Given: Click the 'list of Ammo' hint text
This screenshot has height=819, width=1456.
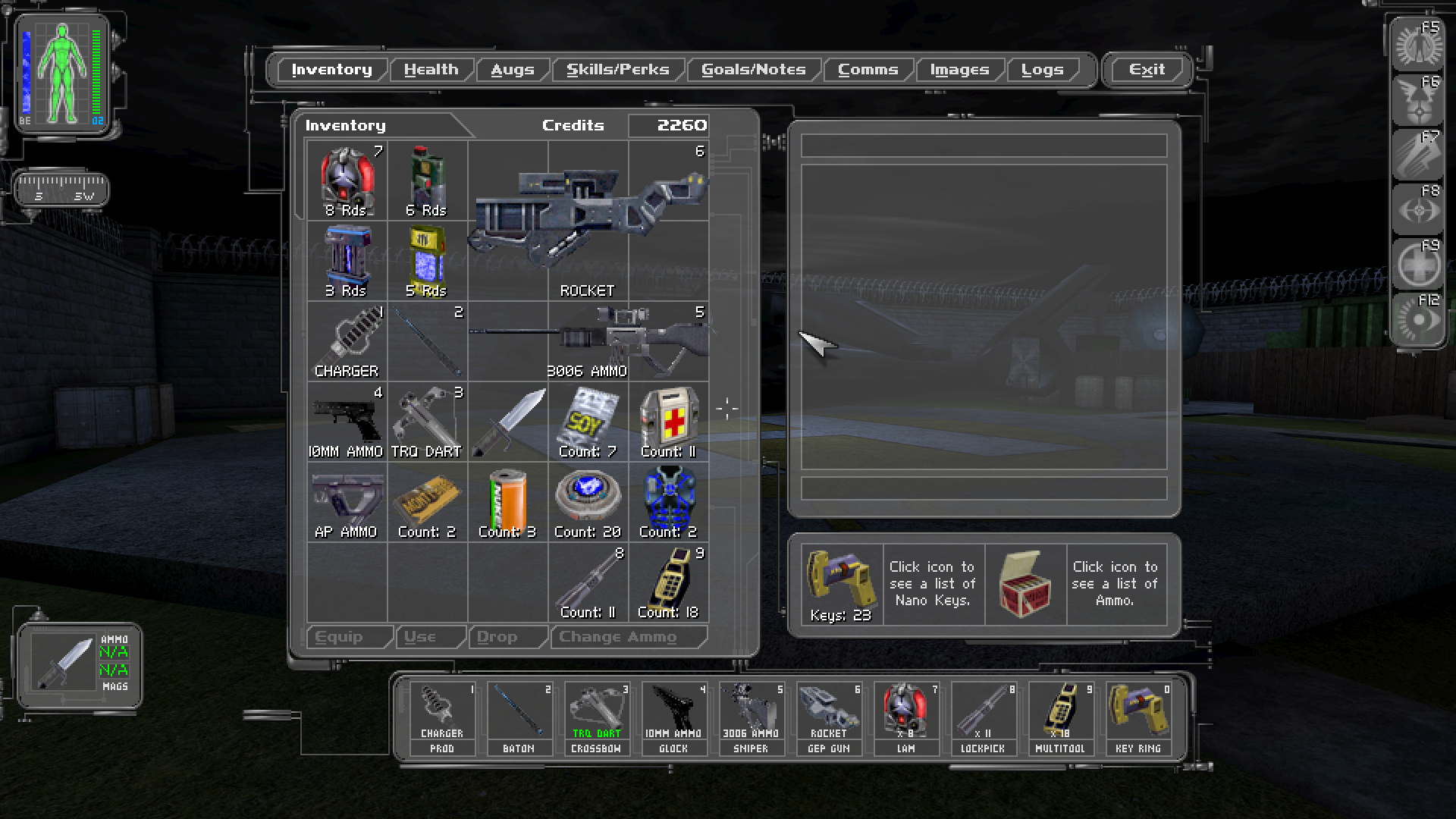Looking at the screenshot, I should 1115,584.
